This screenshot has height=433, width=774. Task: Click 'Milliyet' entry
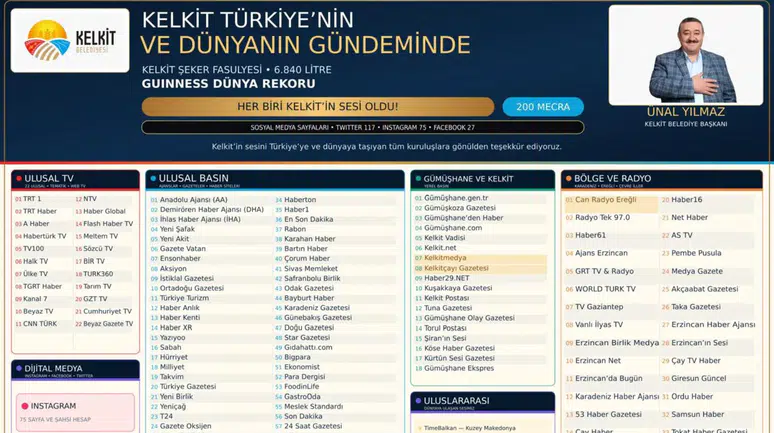point(172,367)
